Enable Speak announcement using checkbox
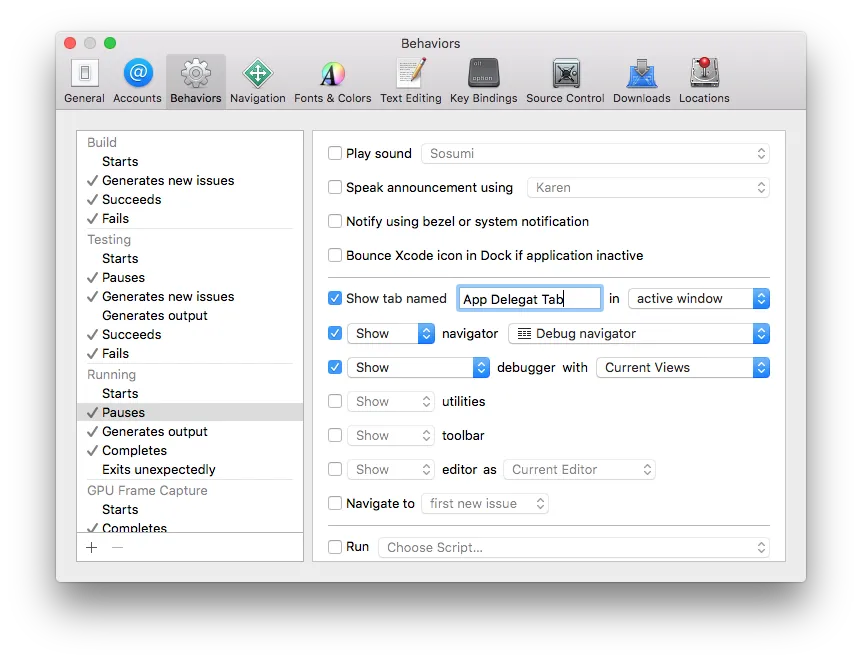 (x=335, y=187)
